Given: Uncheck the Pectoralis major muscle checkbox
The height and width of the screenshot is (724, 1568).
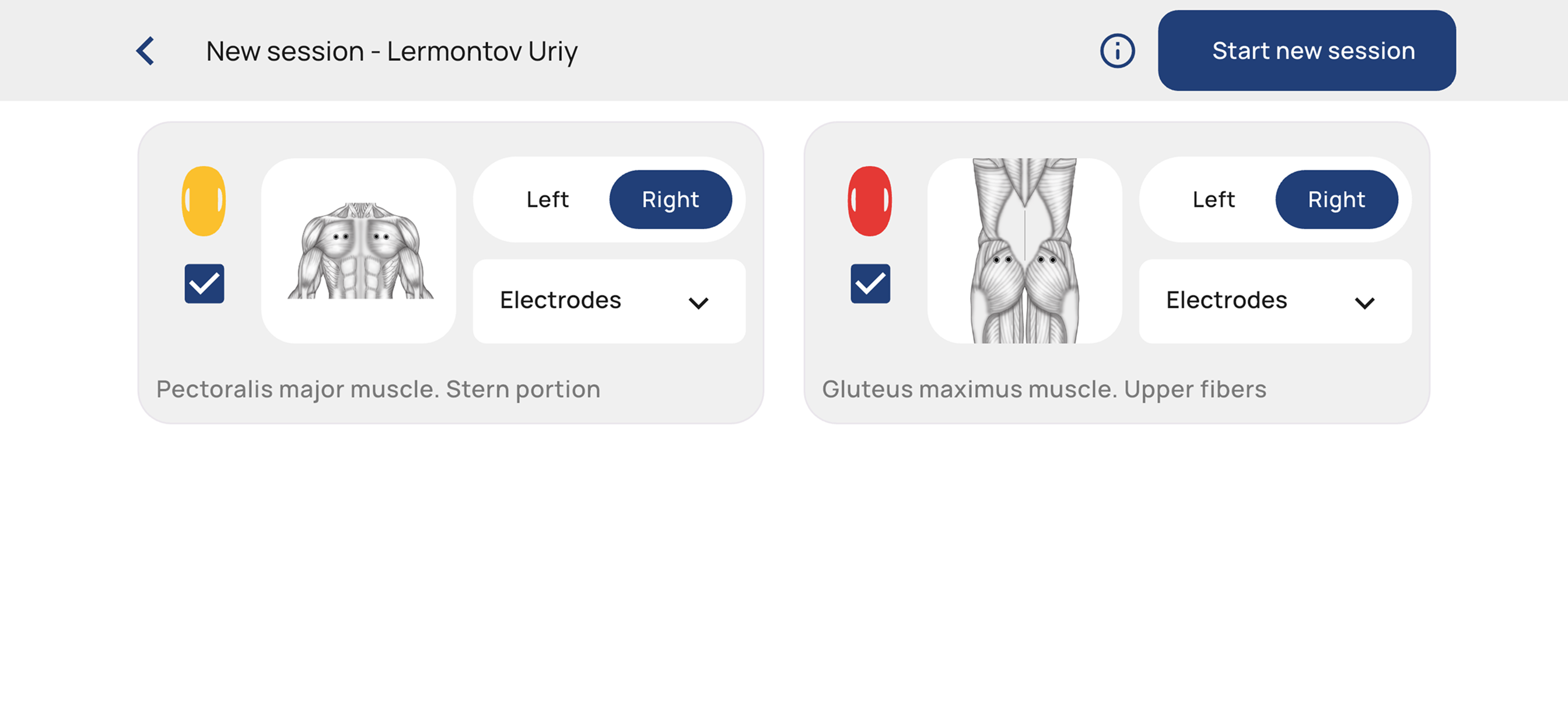Looking at the screenshot, I should coord(205,283).
